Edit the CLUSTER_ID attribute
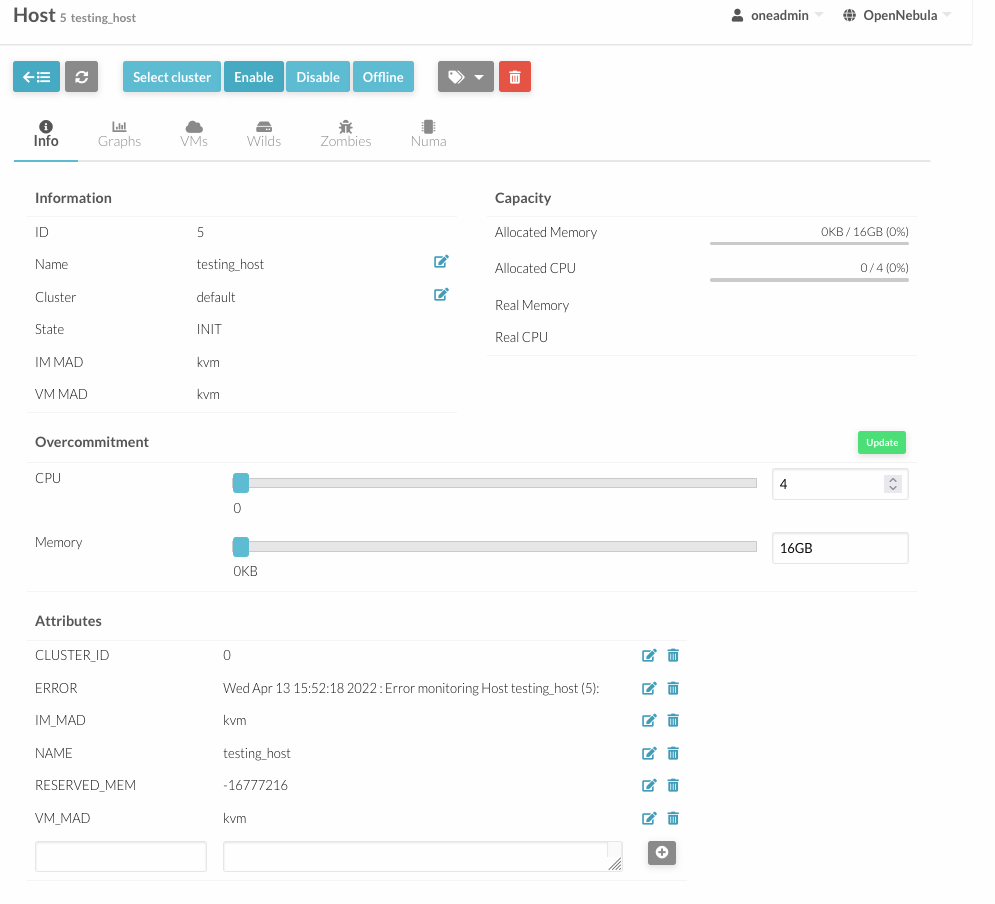 pos(649,655)
